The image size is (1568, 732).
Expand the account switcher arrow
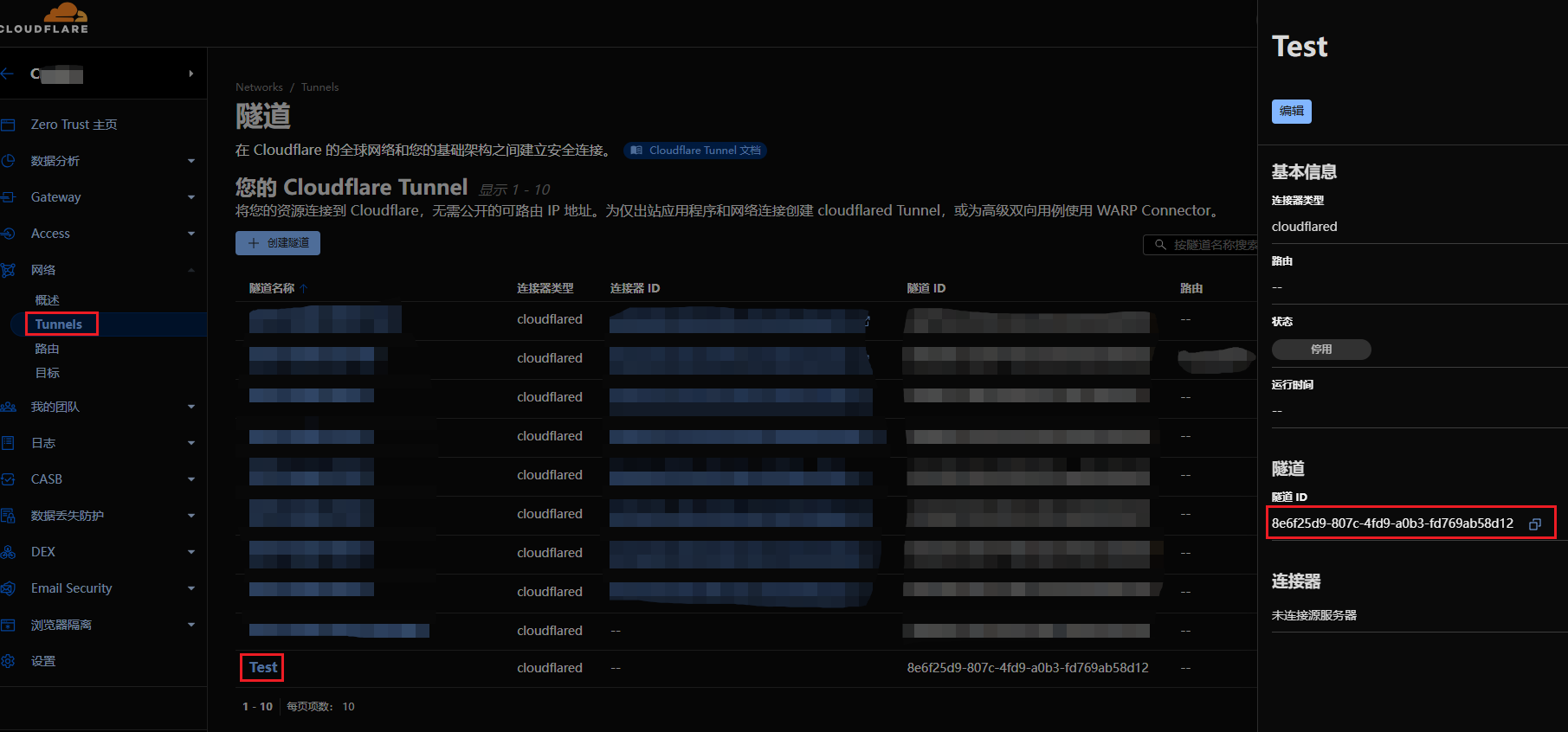(190, 74)
